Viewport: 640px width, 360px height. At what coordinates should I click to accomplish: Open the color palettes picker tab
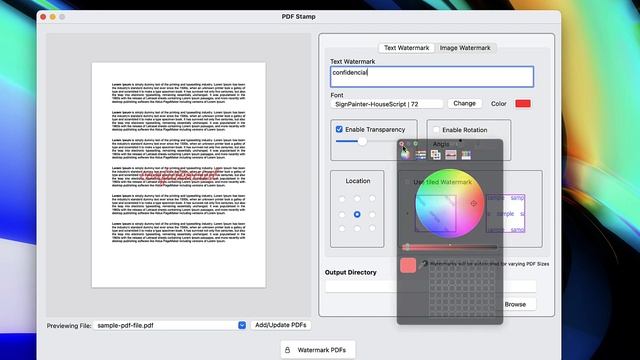tap(436, 155)
